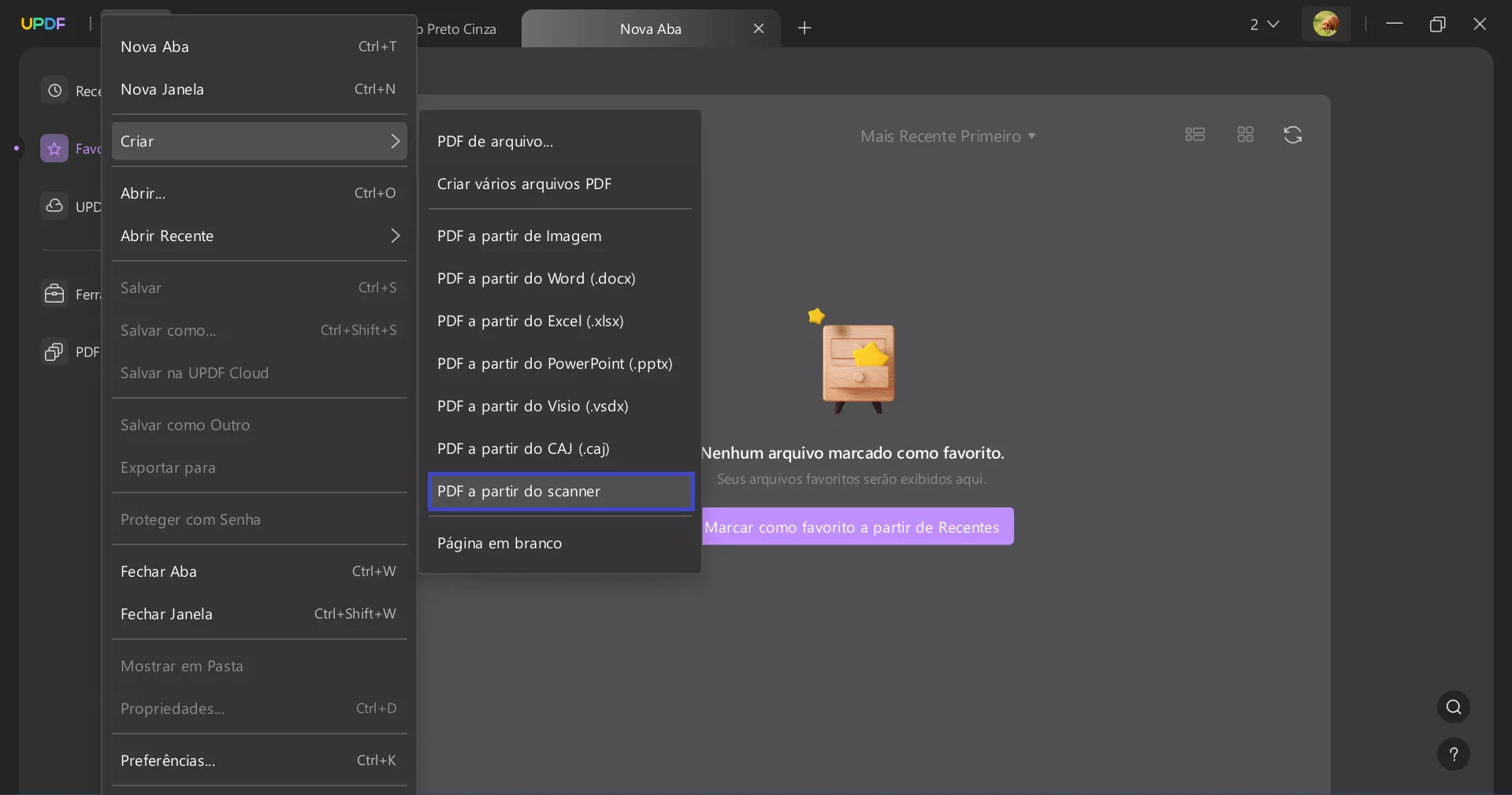1512x795 pixels.
Task: Click Salvar como... menu item
Action: click(259, 330)
